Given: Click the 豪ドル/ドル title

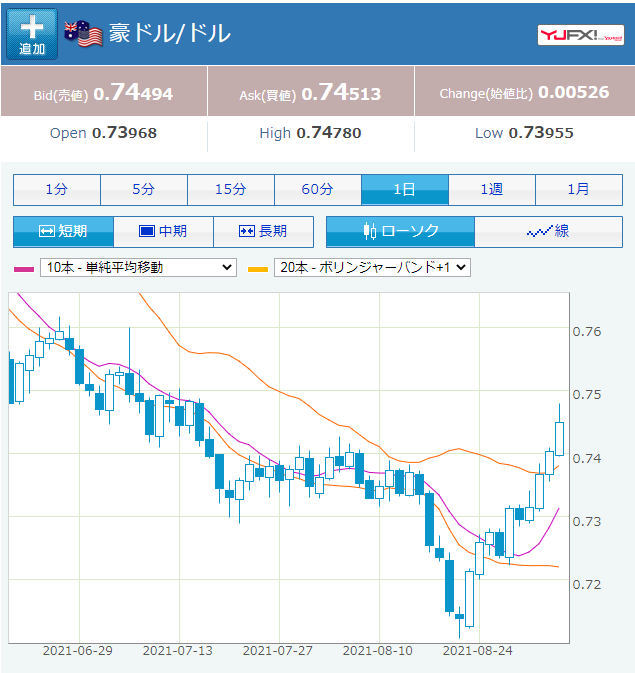Looking at the screenshot, I should coord(170,33).
